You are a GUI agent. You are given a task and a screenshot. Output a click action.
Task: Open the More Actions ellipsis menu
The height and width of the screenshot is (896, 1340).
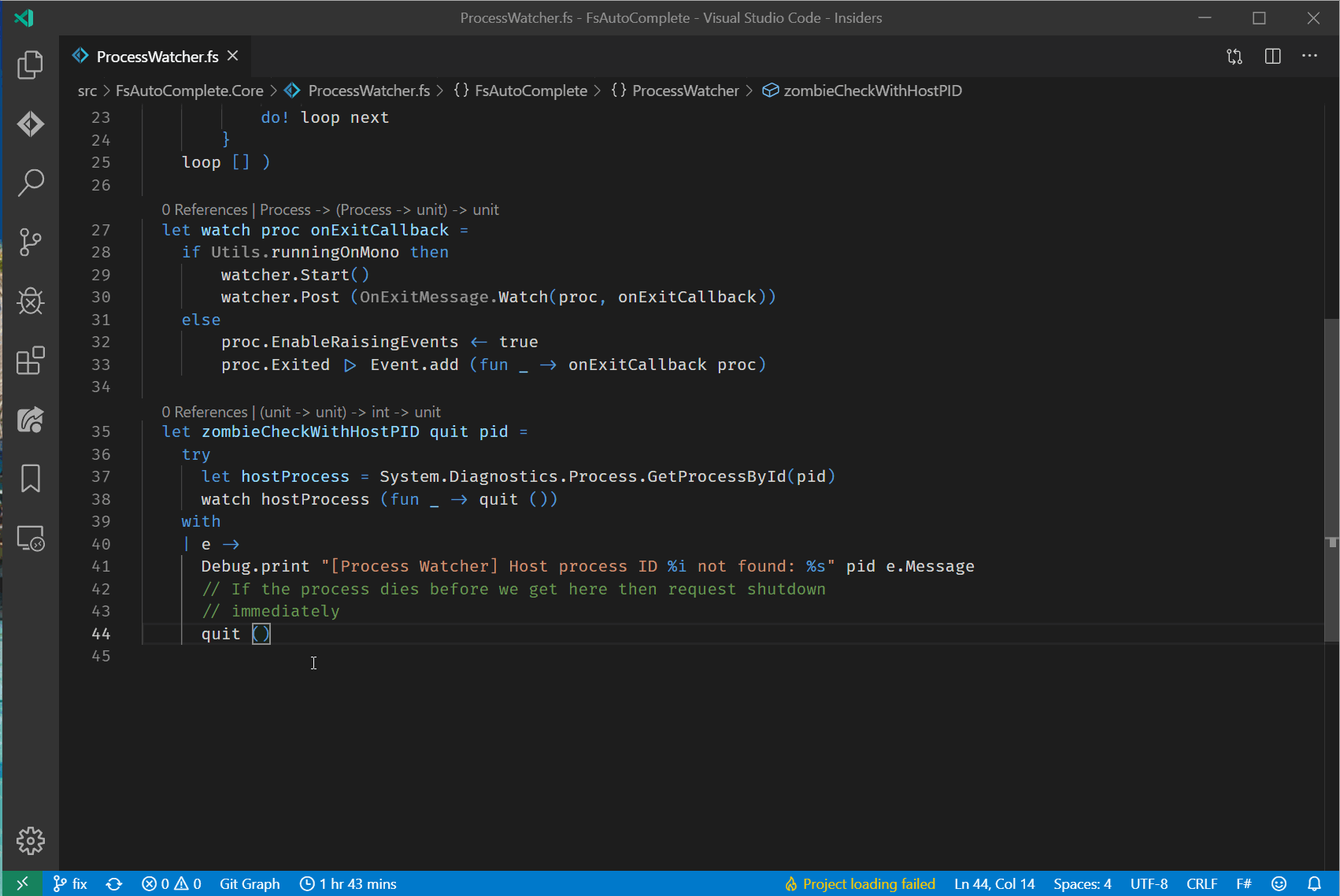1309,56
